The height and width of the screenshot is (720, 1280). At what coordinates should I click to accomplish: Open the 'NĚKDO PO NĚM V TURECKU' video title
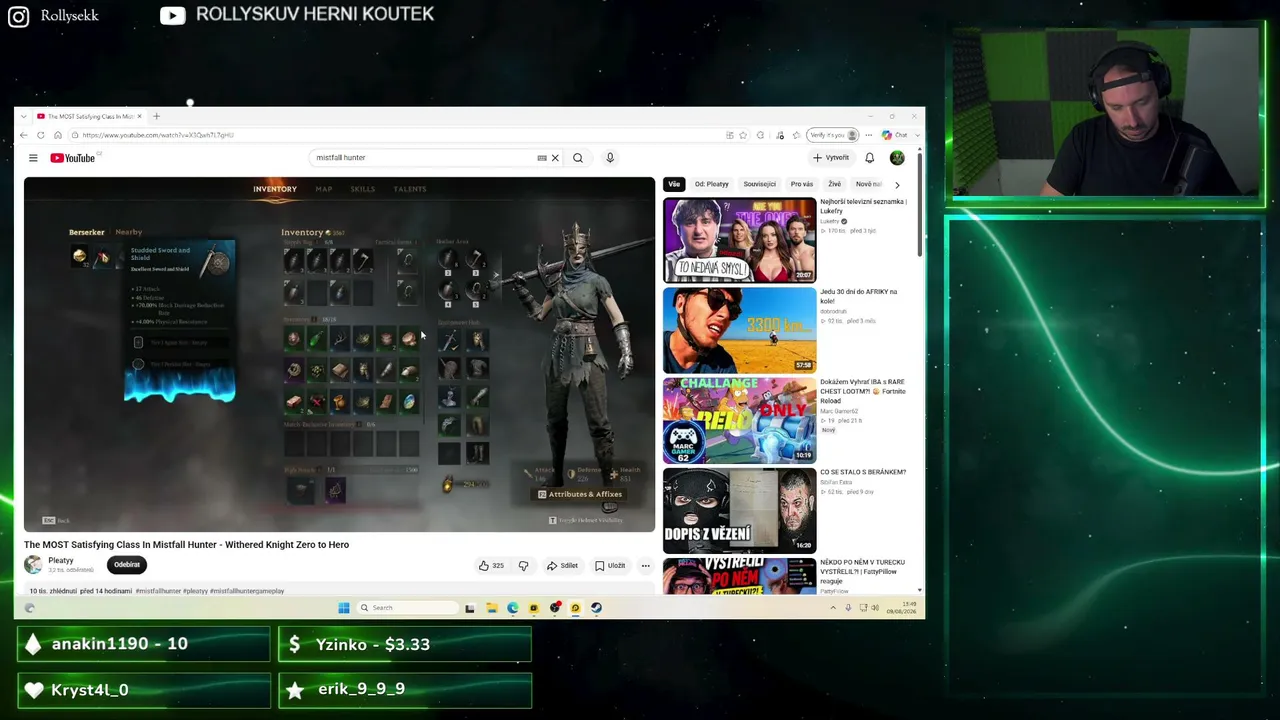click(862, 570)
